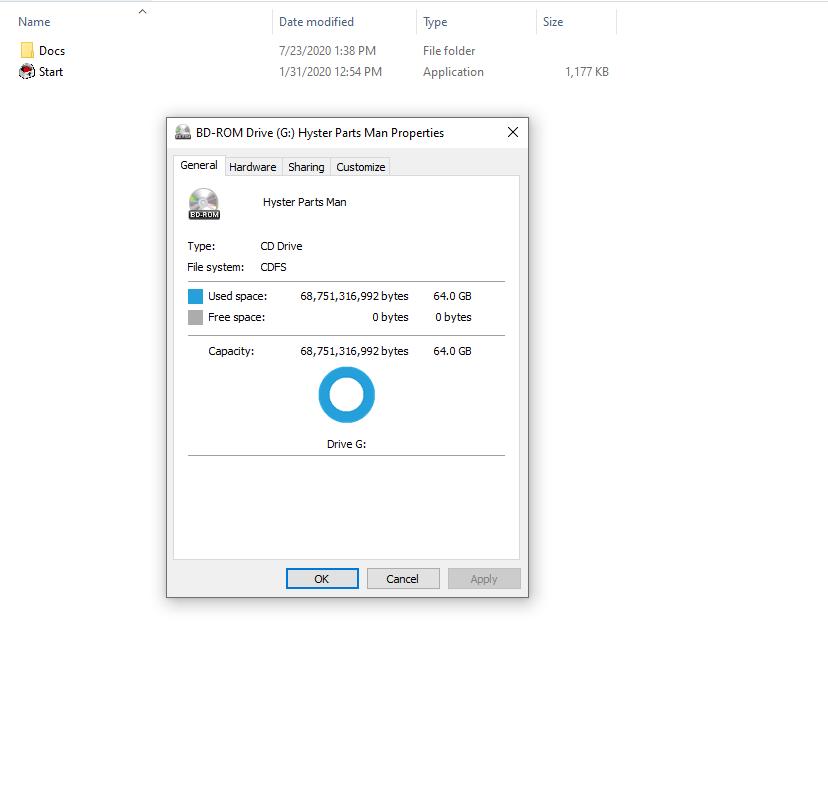Sort by the Type column header
The width and height of the screenshot is (828, 795).
pos(435,22)
